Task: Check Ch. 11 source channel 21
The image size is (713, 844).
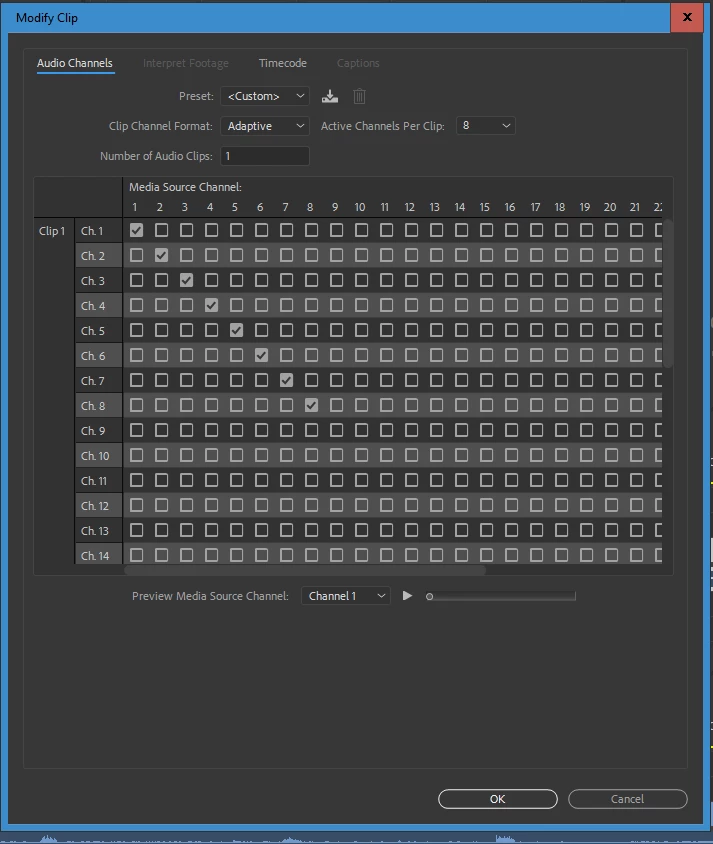Action: [x=636, y=480]
